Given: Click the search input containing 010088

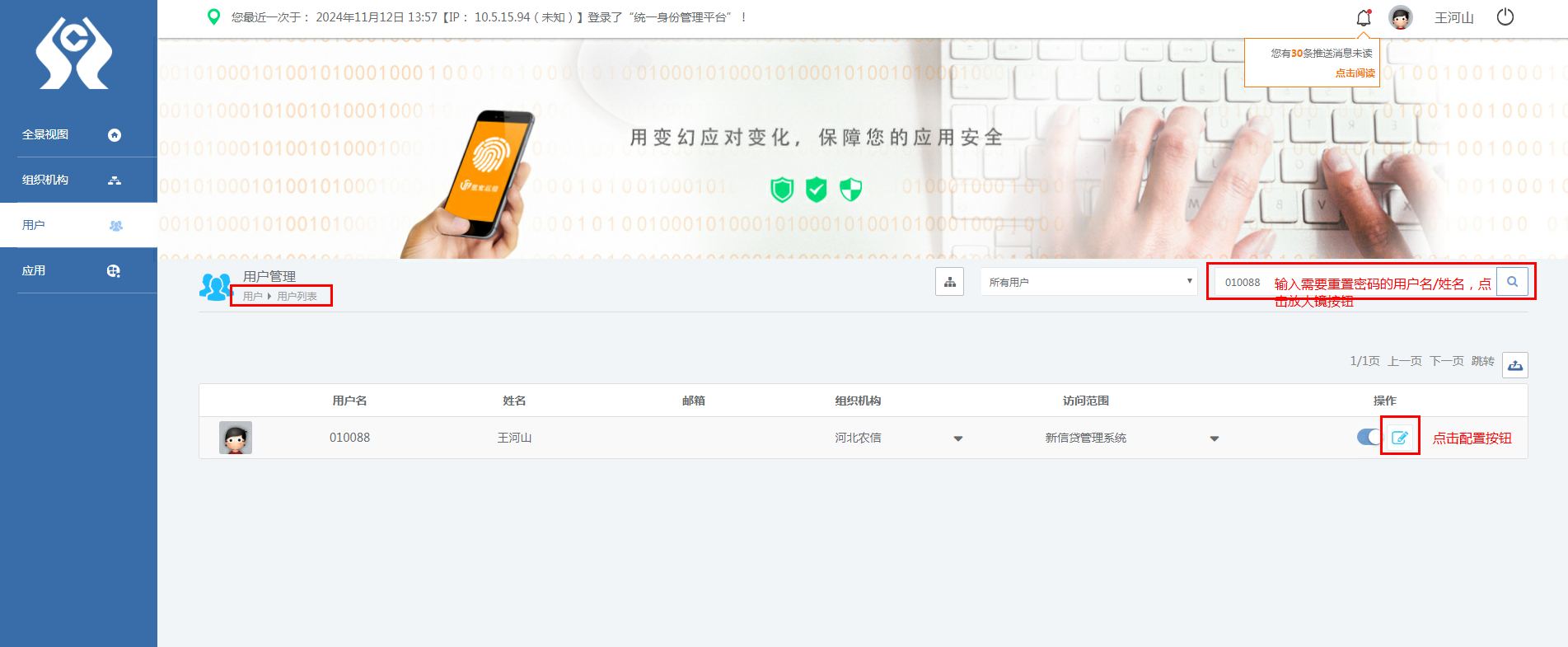Looking at the screenshot, I should coord(1355,282).
